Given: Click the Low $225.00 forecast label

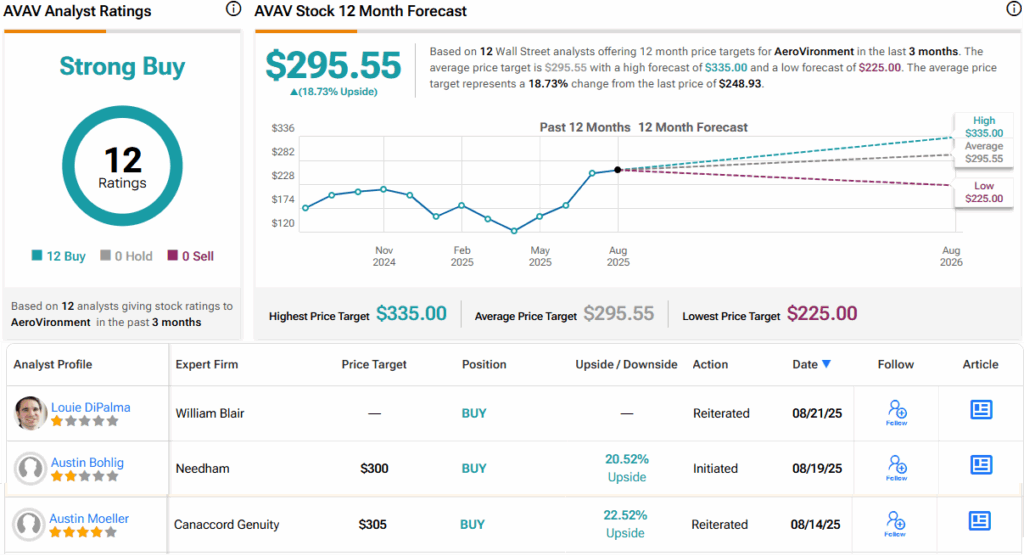Looking at the screenshot, I should pyautogui.click(x=984, y=192).
